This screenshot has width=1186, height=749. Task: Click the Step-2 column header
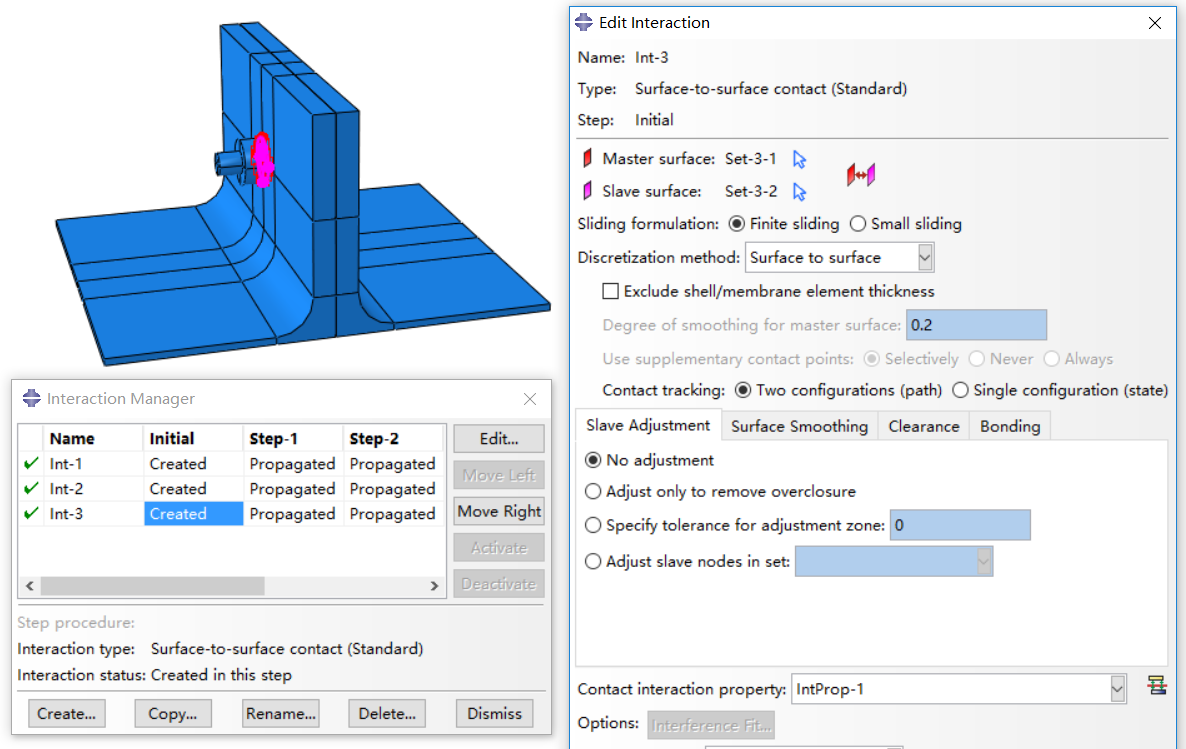click(x=393, y=439)
